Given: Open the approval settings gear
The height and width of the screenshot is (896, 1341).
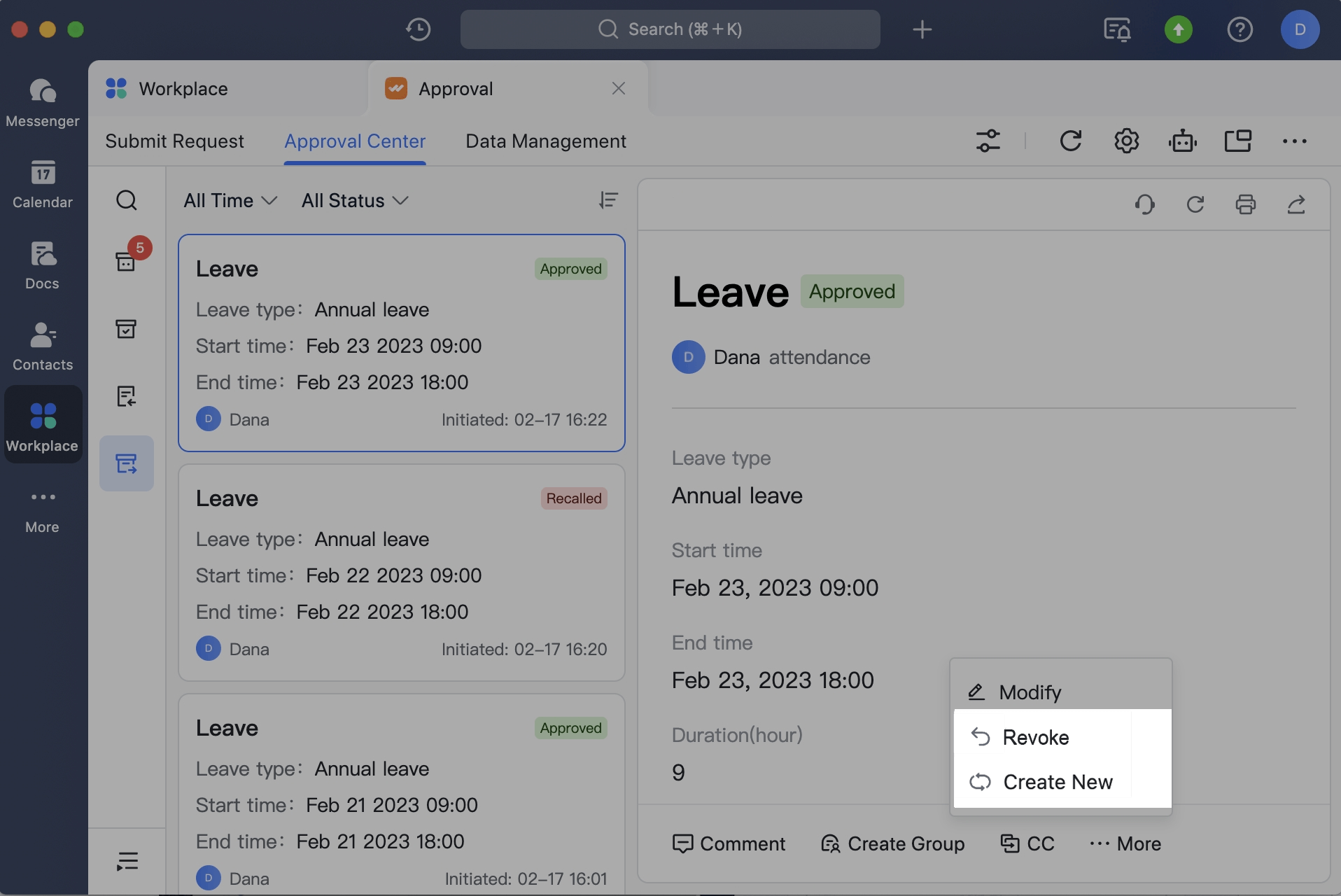Looking at the screenshot, I should (x=1127, y=141).
